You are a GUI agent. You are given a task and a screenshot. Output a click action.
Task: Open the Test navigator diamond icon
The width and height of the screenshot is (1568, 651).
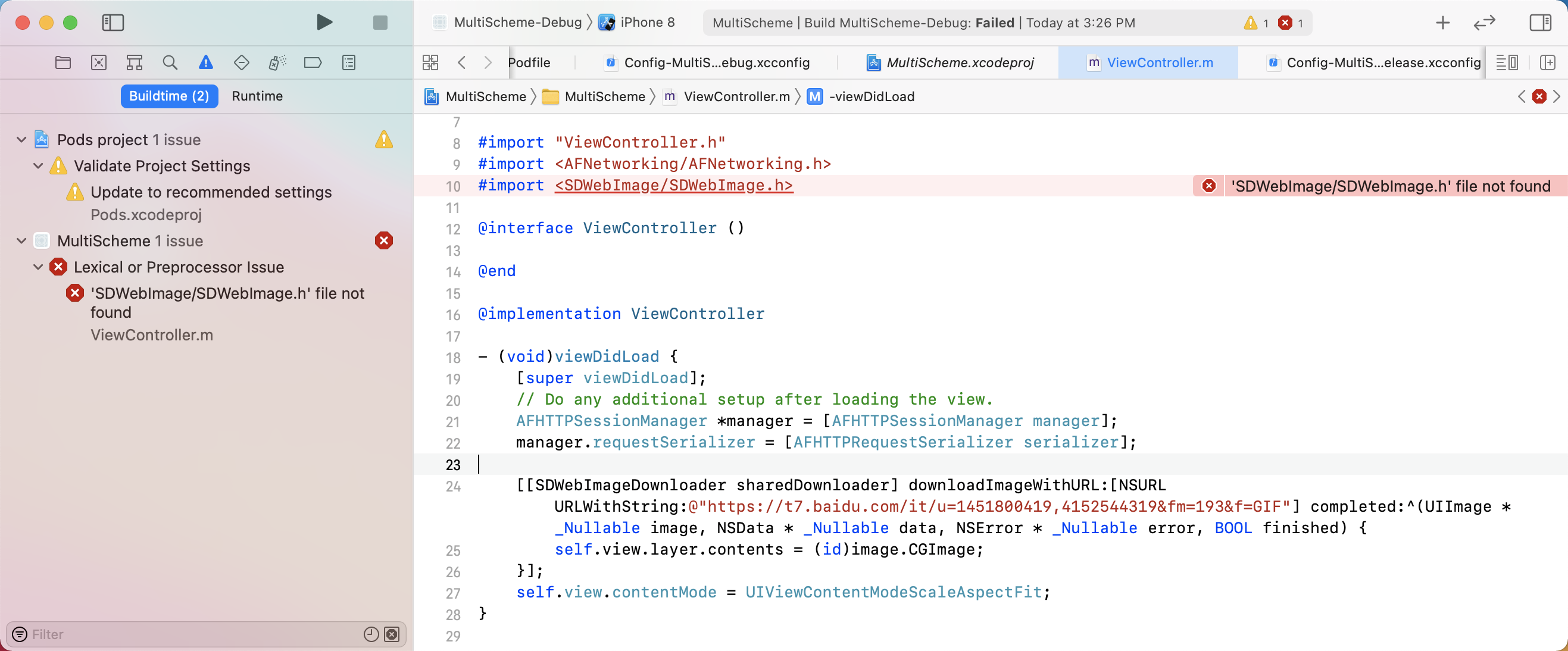241,62
